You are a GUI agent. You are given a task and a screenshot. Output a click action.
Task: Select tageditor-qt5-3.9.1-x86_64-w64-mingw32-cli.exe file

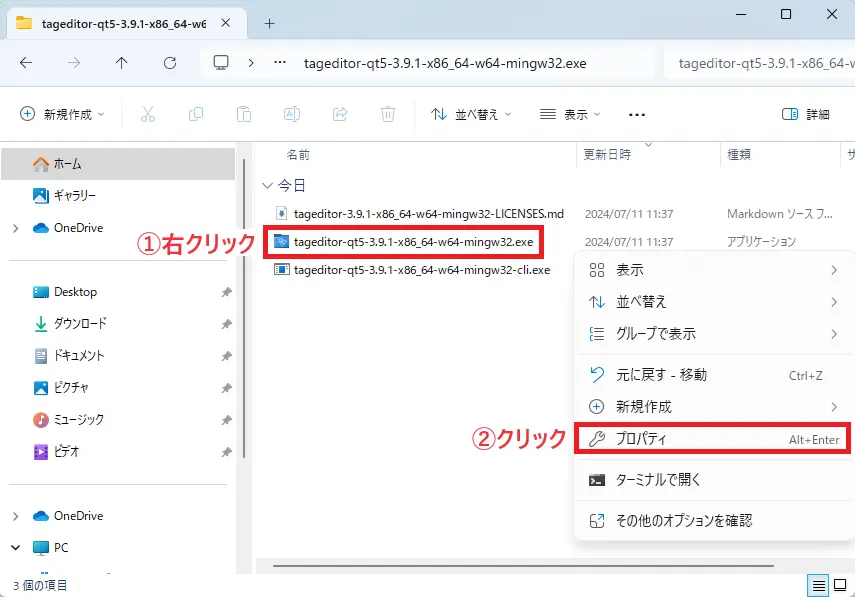point(421,270)
